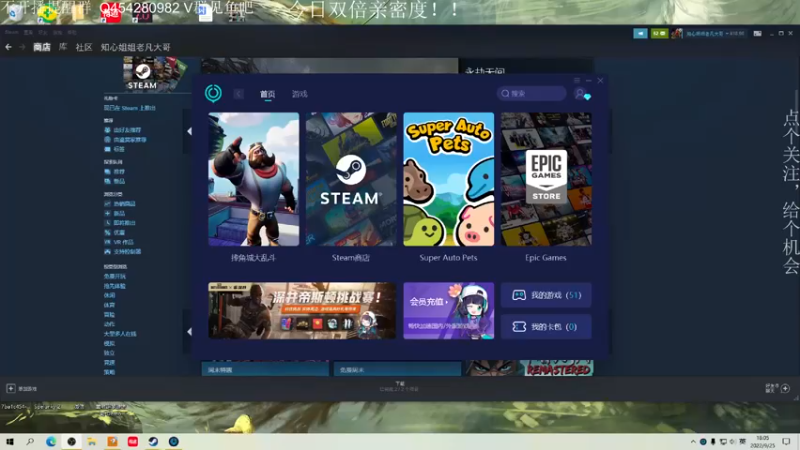Show hidden system tray icons
The height and width of the screenshot is (450, 800).
point(693,442)
